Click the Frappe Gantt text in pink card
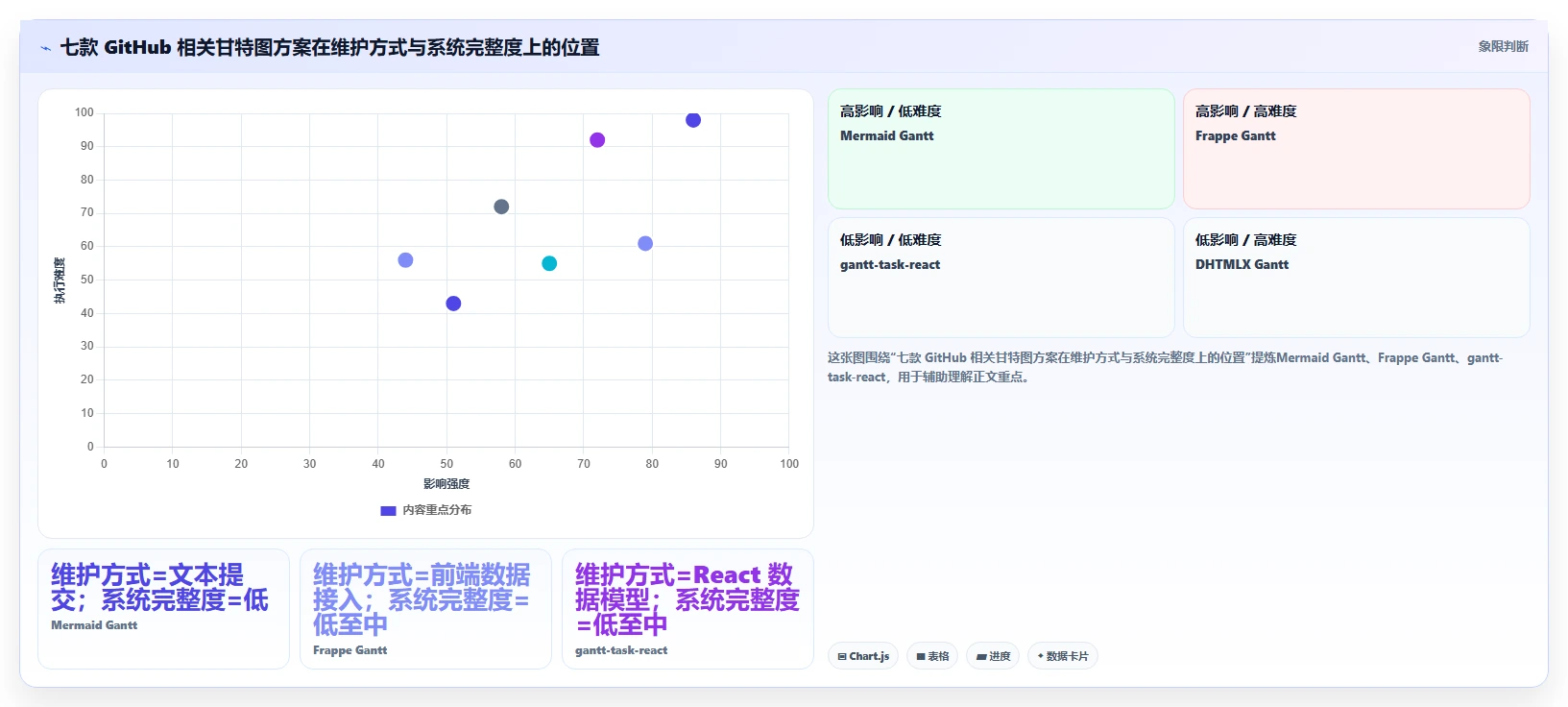Screen dimensions: 1568x707 tap(1235, 135)
